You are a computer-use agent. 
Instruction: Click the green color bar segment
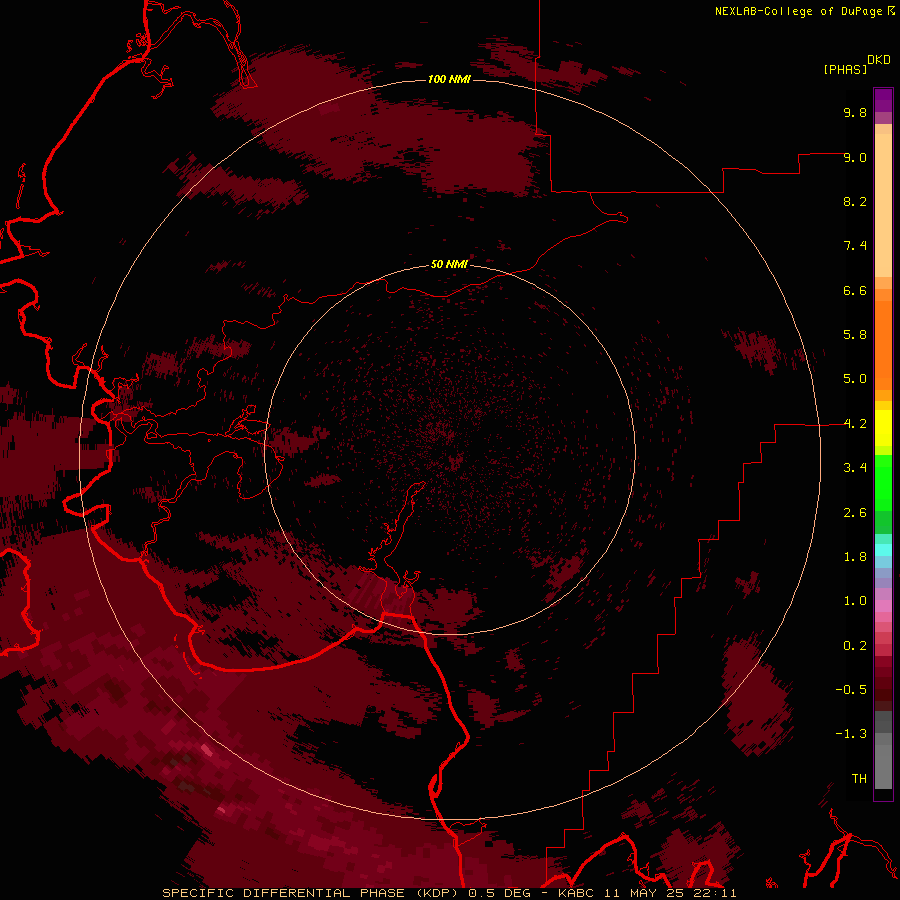(883, 485)
